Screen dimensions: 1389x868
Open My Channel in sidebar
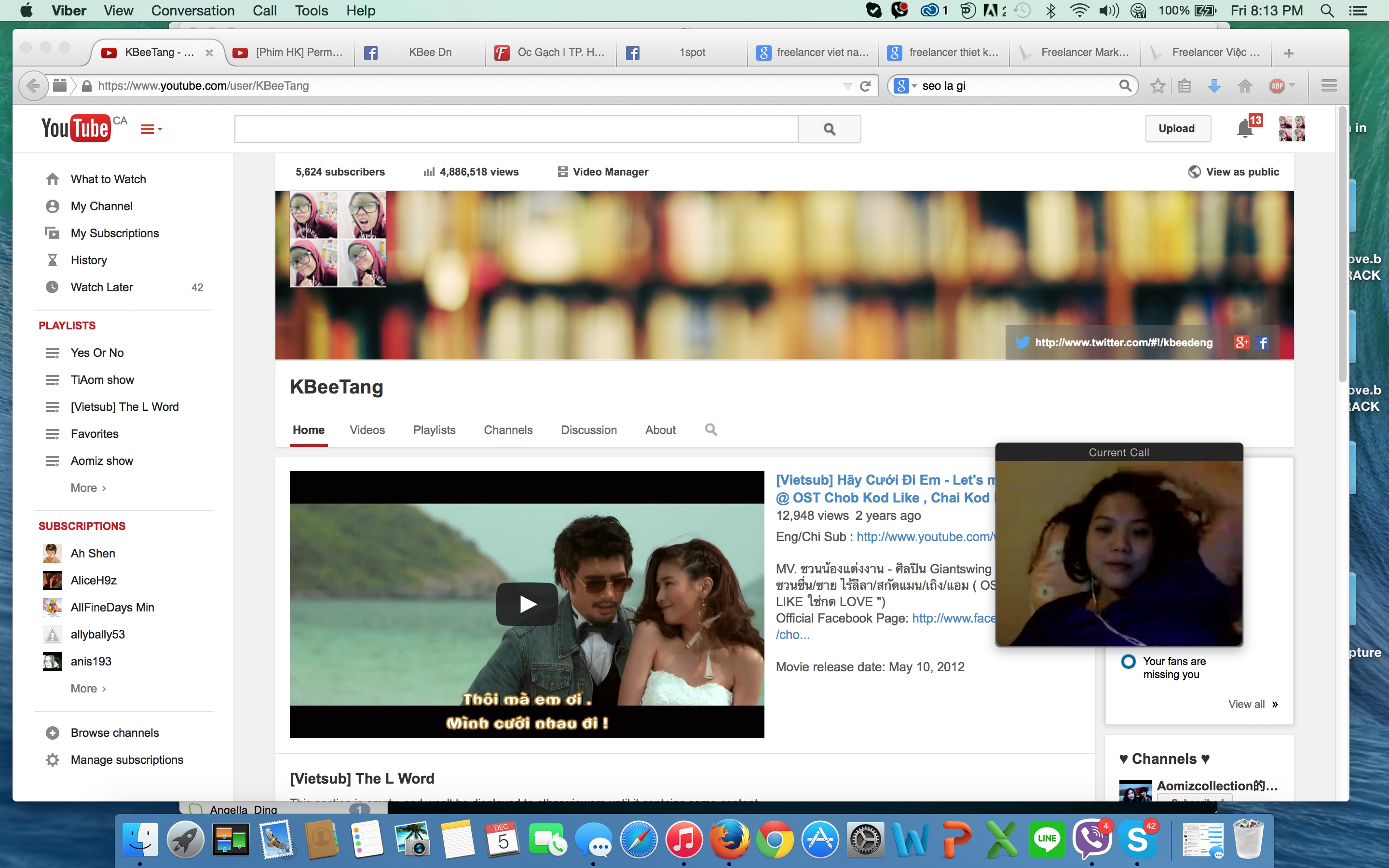[102, 206]
